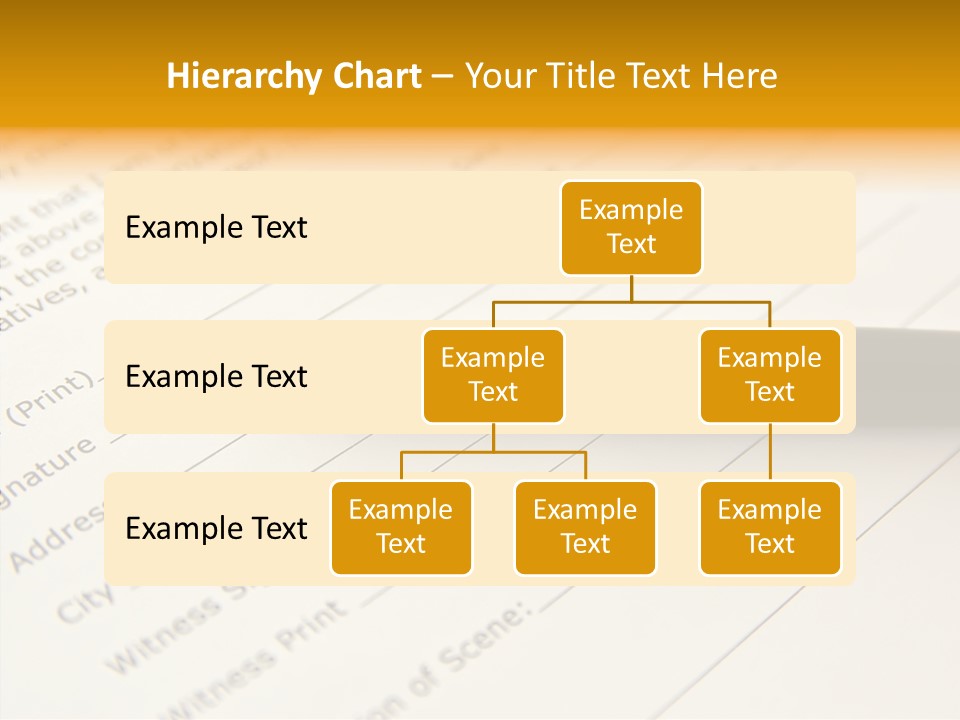The height and width of the screenshot is (720, 960).
Task: Click the top-level 'Example Text' node
Action: [x=631, y=228]
